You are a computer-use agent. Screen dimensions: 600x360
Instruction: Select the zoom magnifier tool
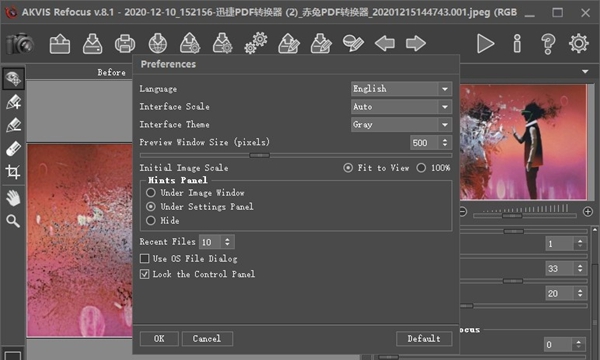[13, 221]
